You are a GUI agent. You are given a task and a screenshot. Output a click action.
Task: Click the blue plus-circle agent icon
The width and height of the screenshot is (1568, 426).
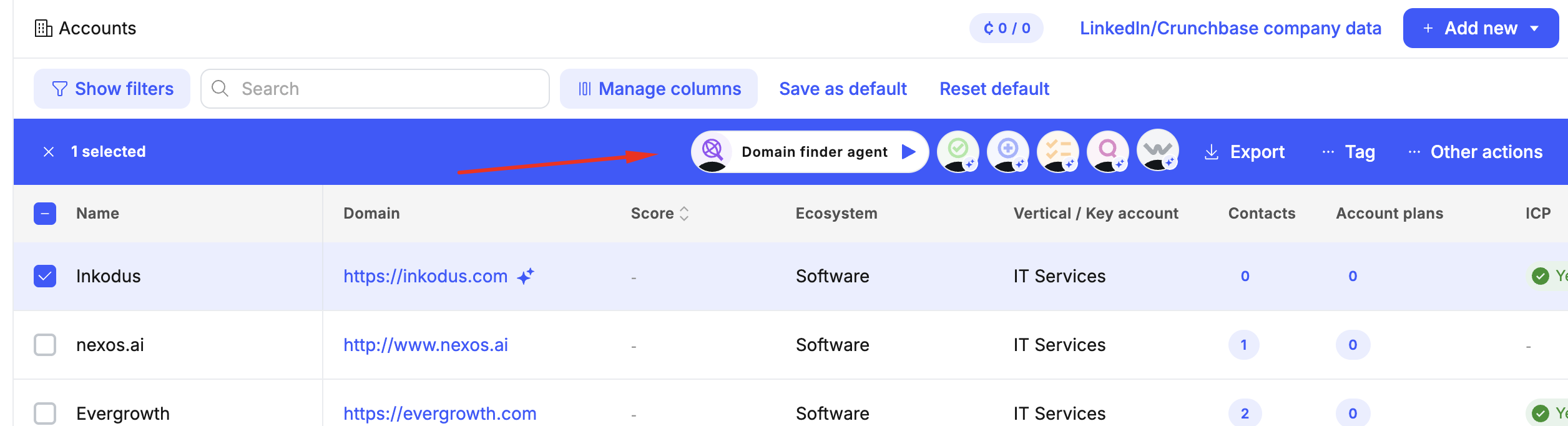pos(1007,151)
